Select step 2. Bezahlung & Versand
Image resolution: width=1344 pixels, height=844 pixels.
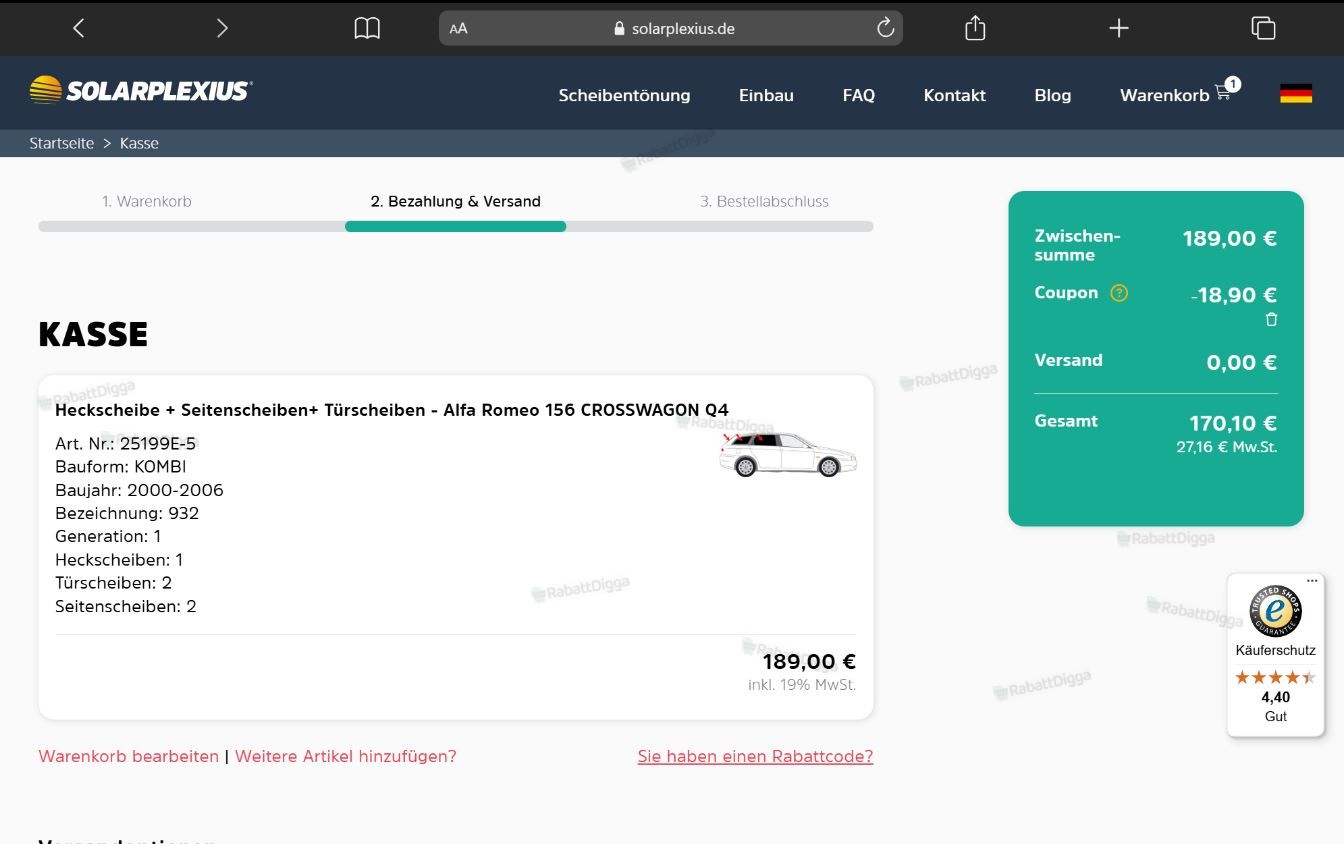(455, 201)
